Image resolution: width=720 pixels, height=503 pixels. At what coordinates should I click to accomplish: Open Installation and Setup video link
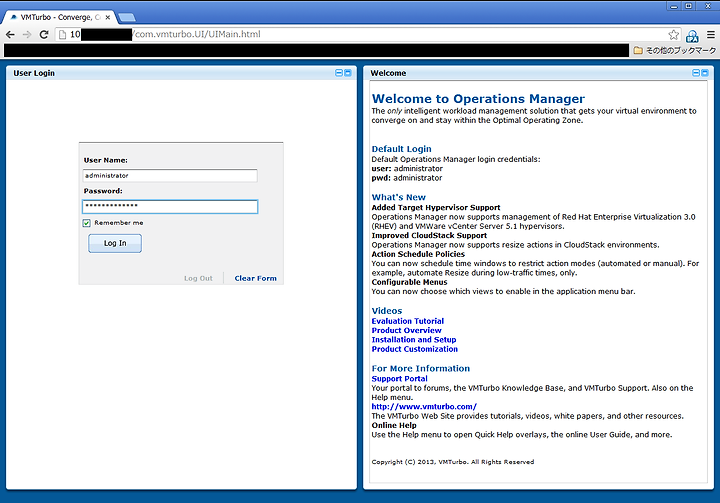tap(414, 339)
